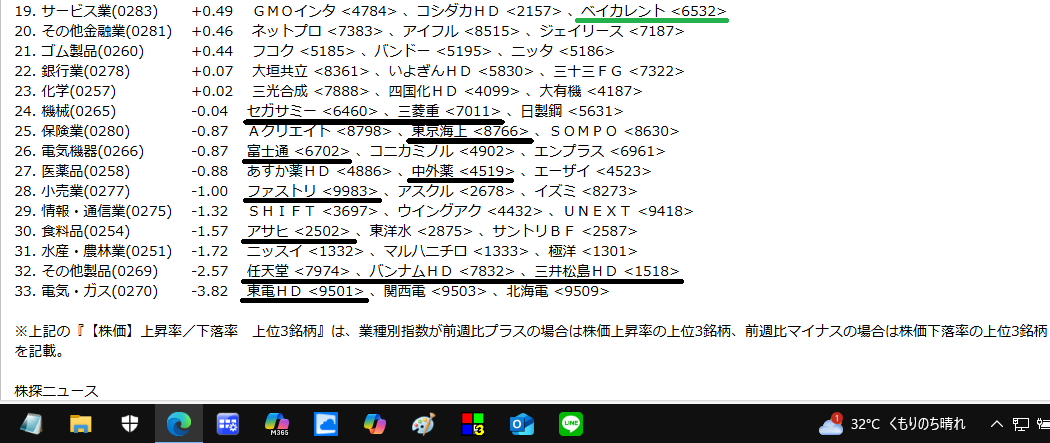Click 日製鋼 <5631> stock

point(573,111)
